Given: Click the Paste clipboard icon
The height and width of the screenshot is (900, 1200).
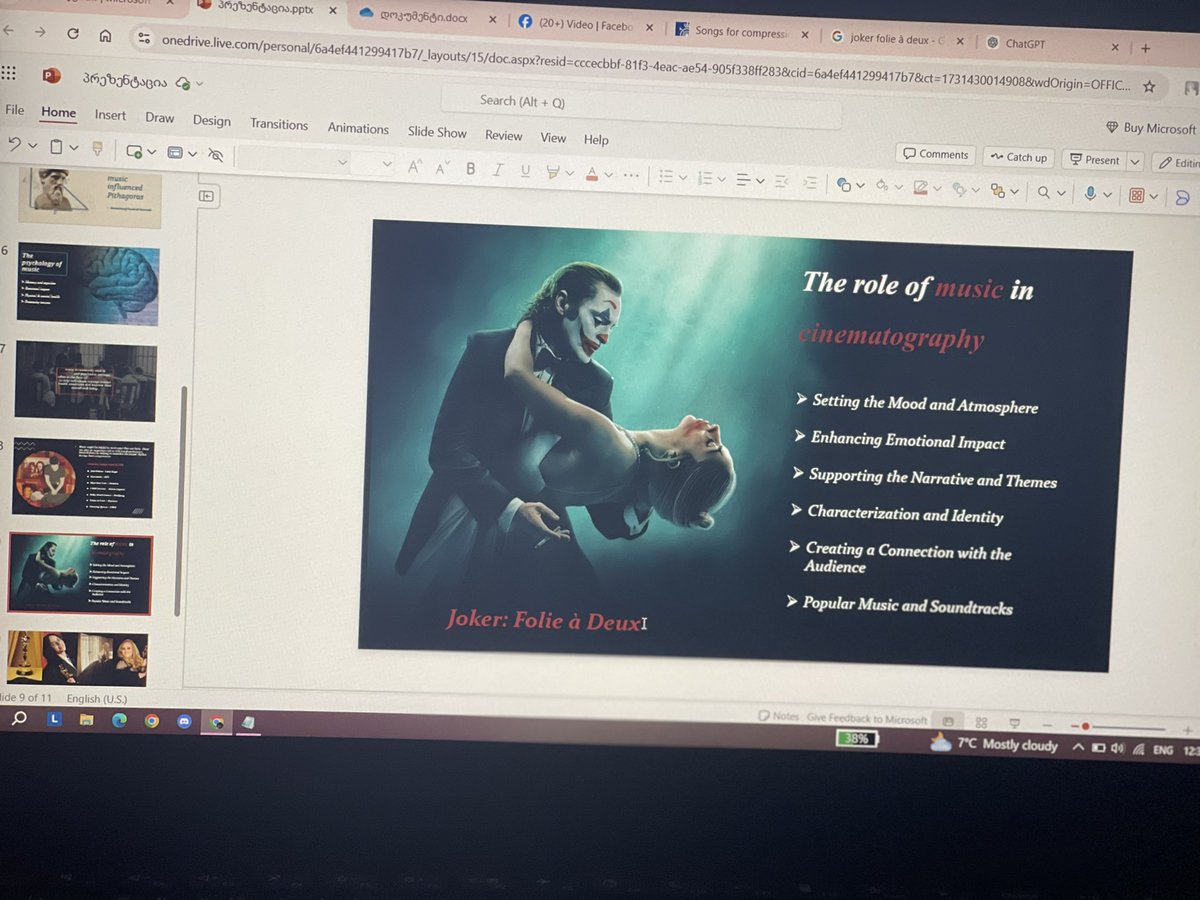Looking at the screenshot, I should pos(56,148).
